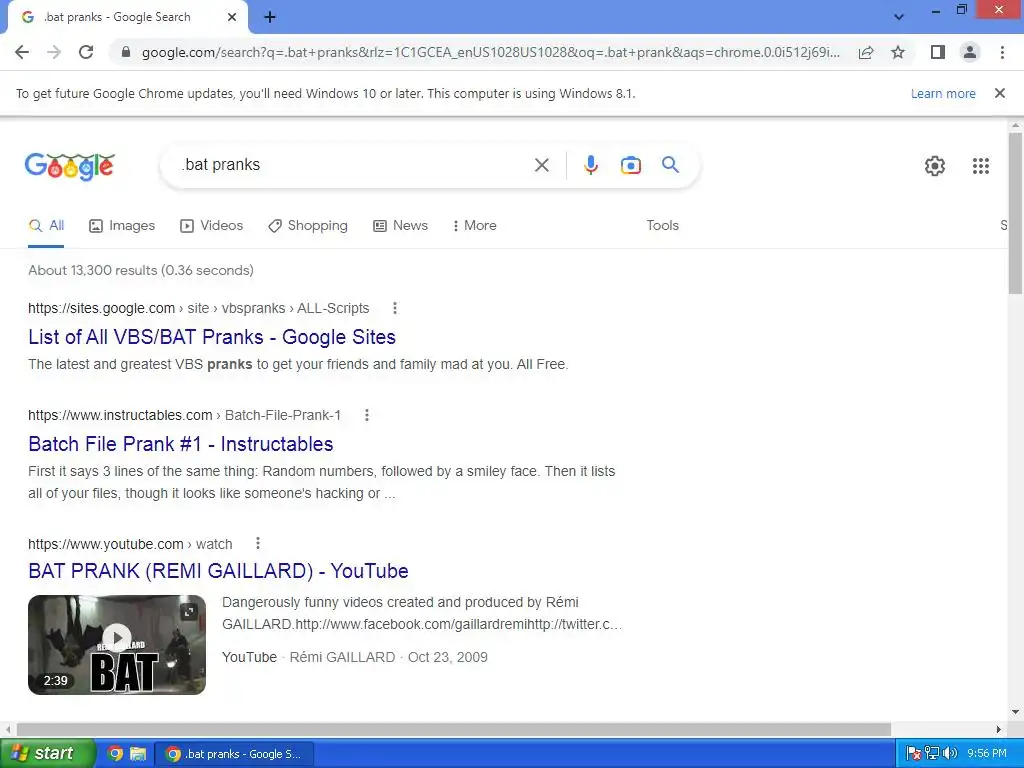Switch to the Videos tab
This screenshot has width=1024, height=768.
[212, 226]
